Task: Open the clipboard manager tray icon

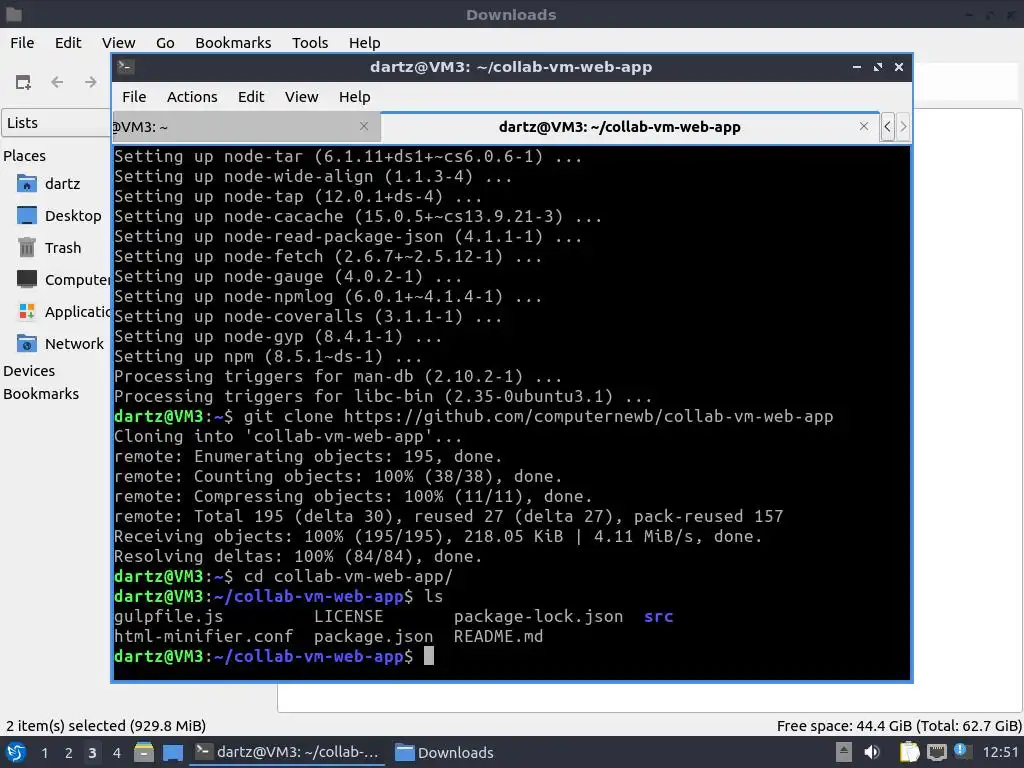Action: tap(908, 752)
